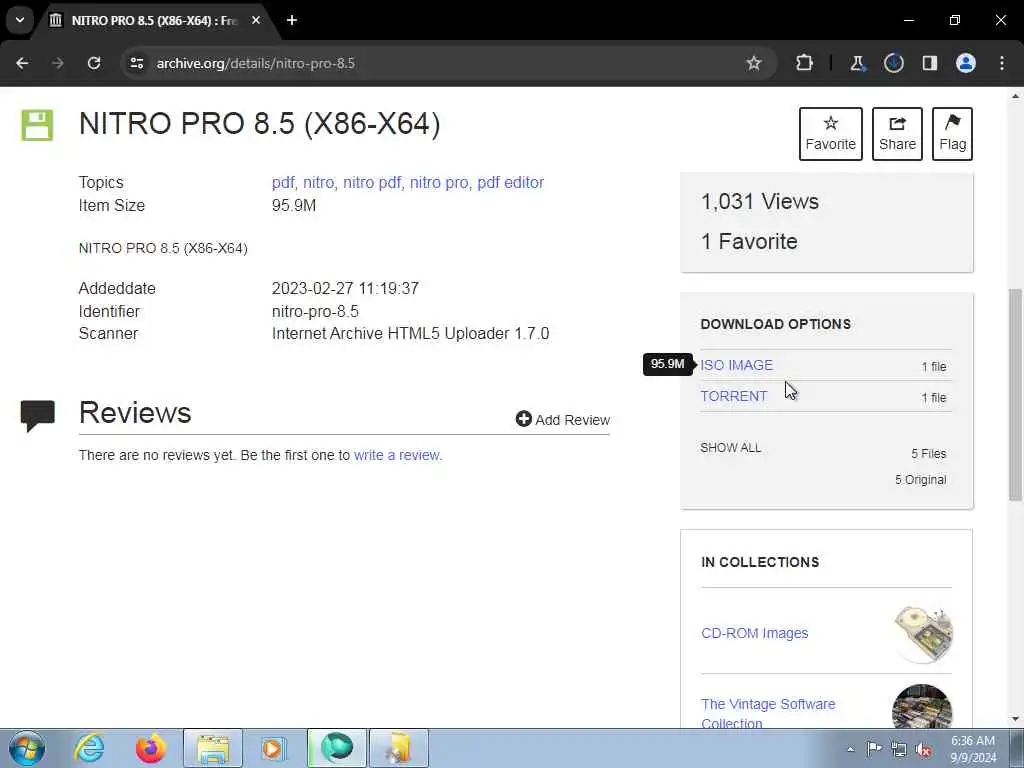Download the TORRENT file

(x=733, y=396)
